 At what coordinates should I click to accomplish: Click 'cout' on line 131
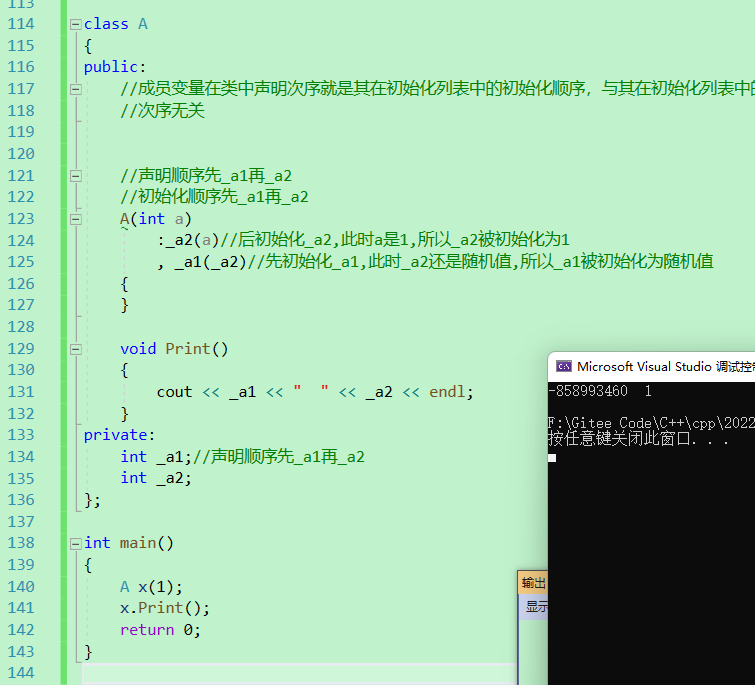tap(174, 392)
